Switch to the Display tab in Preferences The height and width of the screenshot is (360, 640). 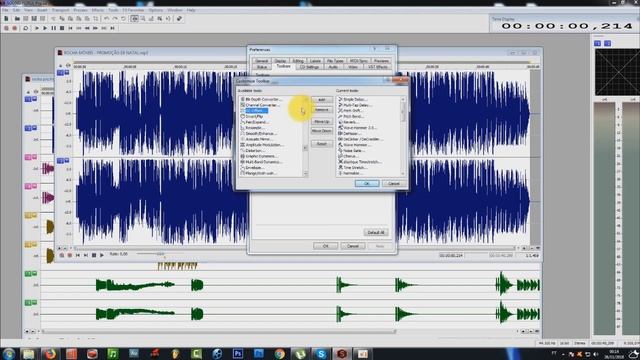click(280, 61)
